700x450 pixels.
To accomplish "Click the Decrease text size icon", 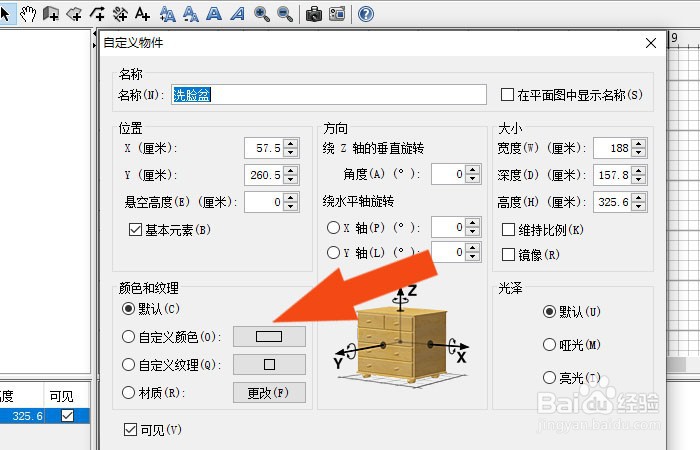I will pyautogui.click(x=191, y=14).
